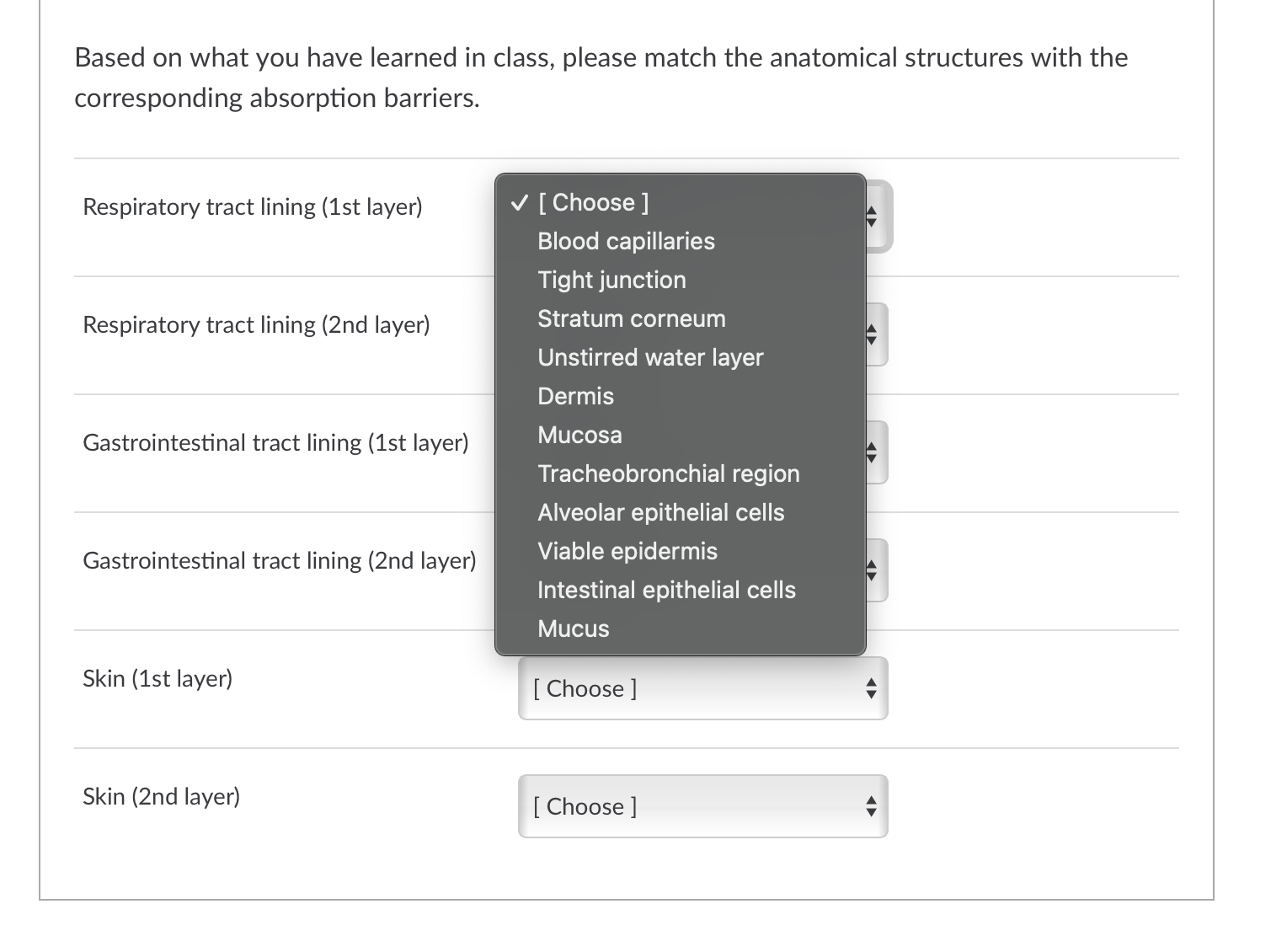Image resolution: width=1287 pixels, height=952 pixels.
Task: Click the stepper arrows beside Respiratory tract 1st layer
Action: 873,217
